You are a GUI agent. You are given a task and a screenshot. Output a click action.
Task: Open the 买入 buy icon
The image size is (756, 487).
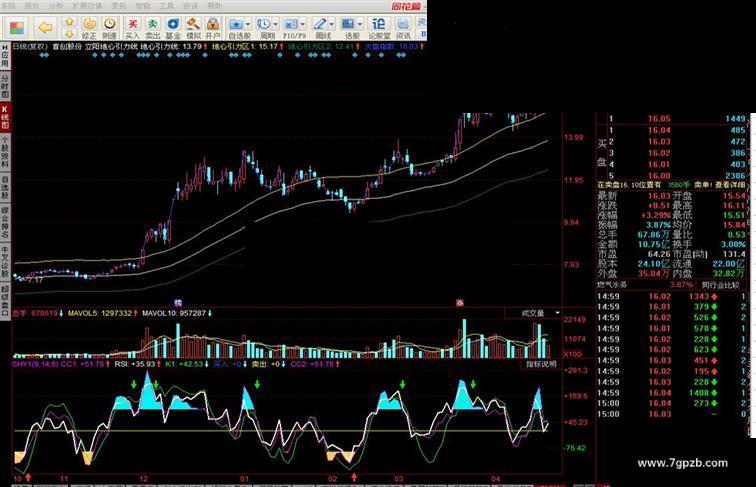[132, 28]
